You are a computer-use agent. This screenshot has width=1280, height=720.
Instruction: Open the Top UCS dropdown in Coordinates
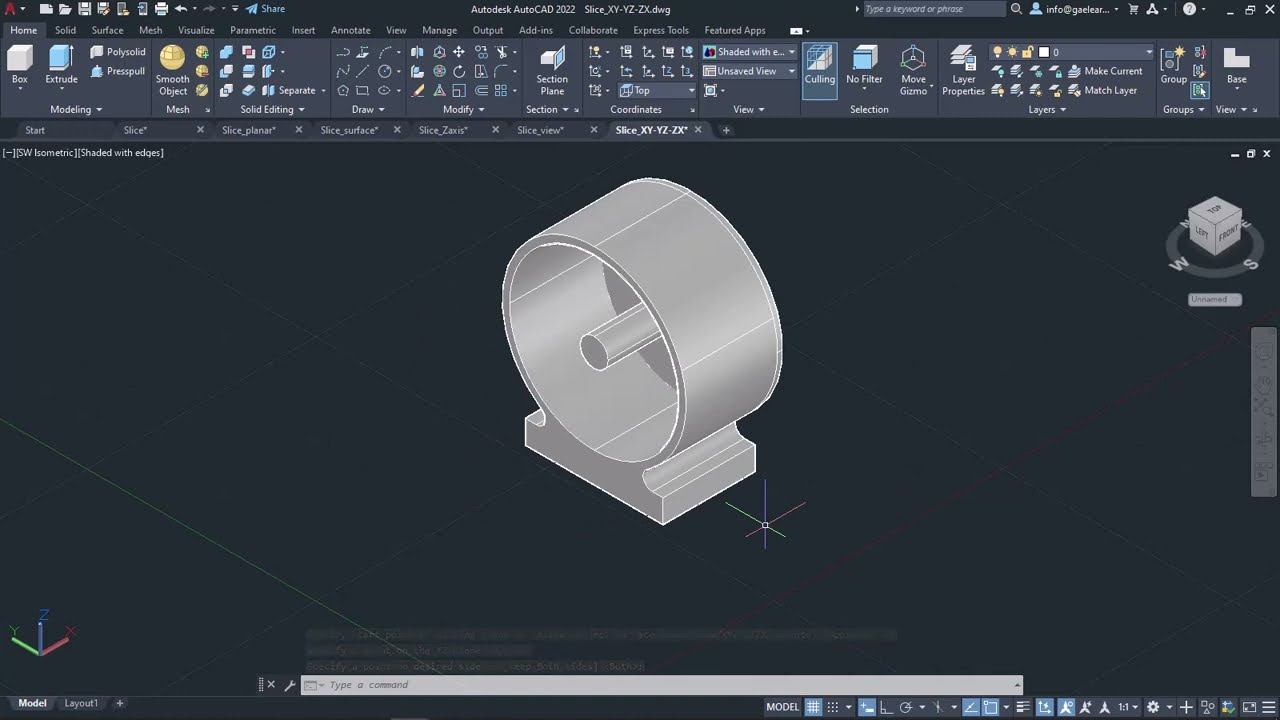(657, 90)
